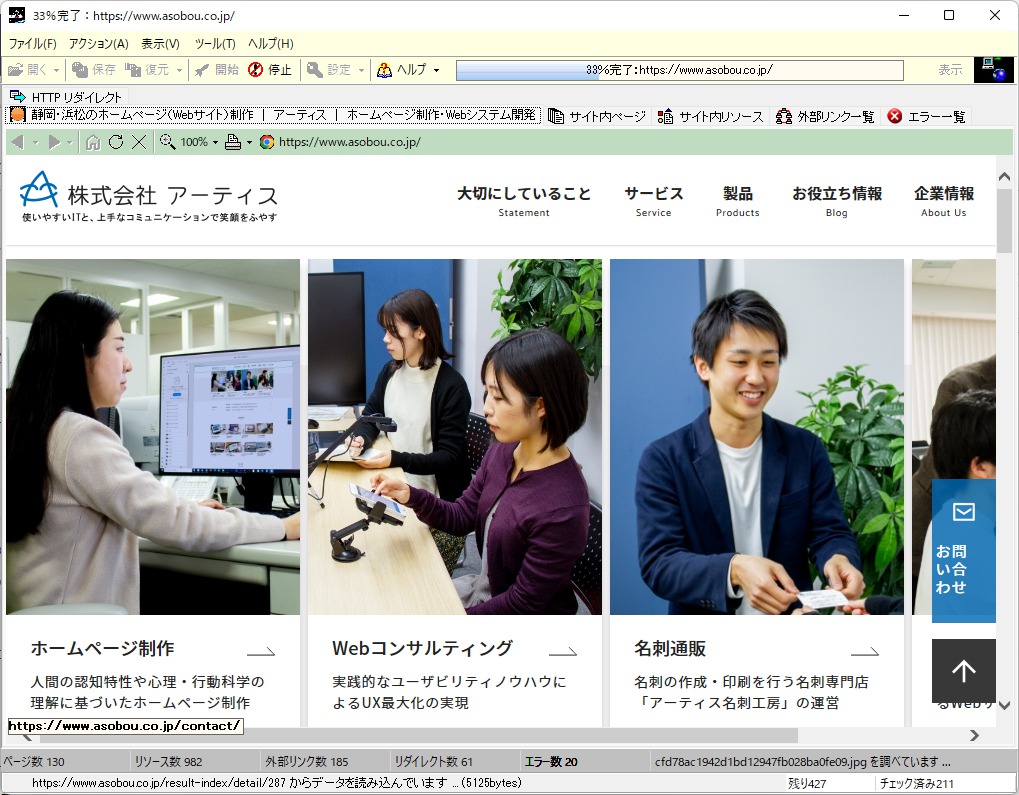This screenshot has width=1019, height=795.
Task: Open the ファイル(F) menu
Action: (32, 44)
